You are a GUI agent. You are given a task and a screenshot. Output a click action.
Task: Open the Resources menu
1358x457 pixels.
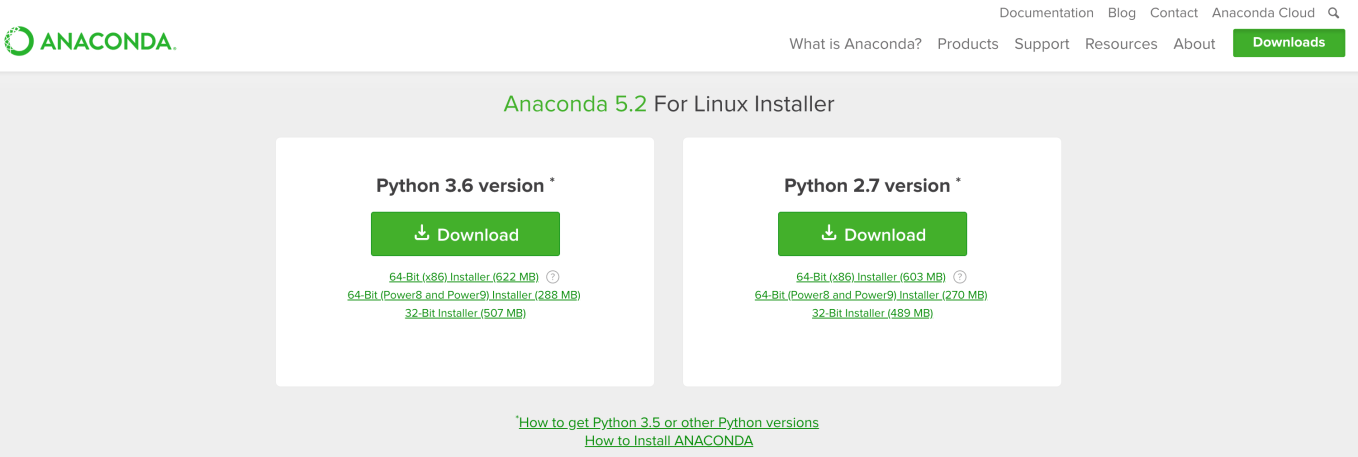[1121, 44]
